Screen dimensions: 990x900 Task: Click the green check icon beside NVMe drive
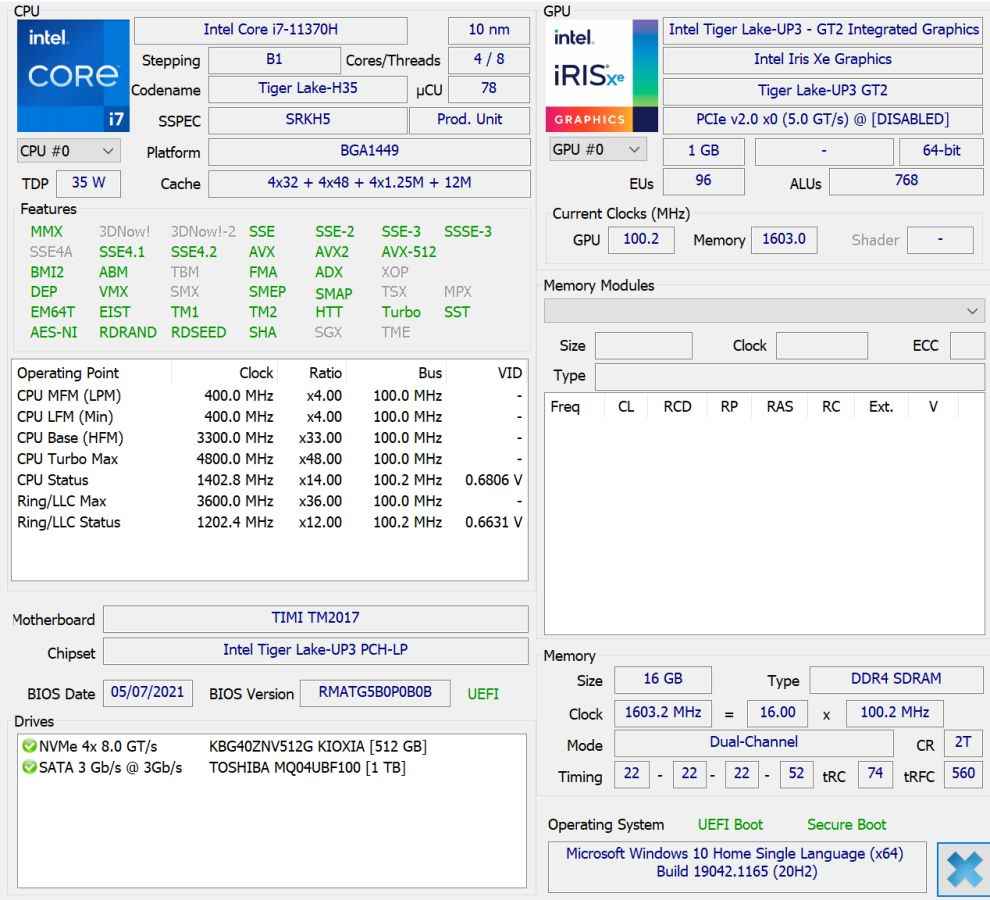point(29,746)
